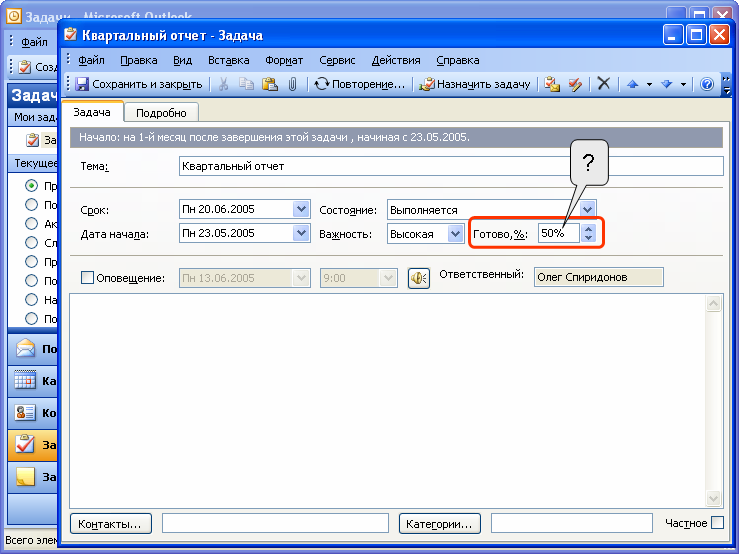The image size is (739, 554).
Task: Click the Save and Close floppy icon
Action: (x=82, y=84)
